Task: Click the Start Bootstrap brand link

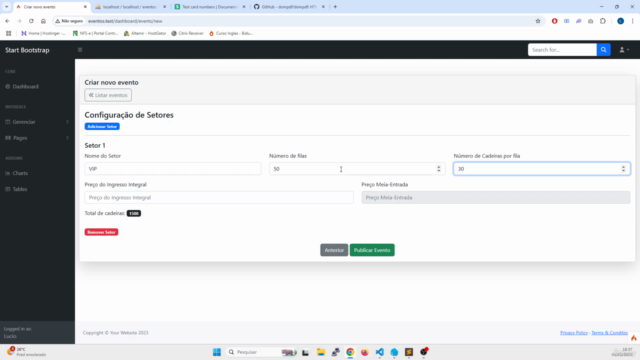Action: point(27,50)
